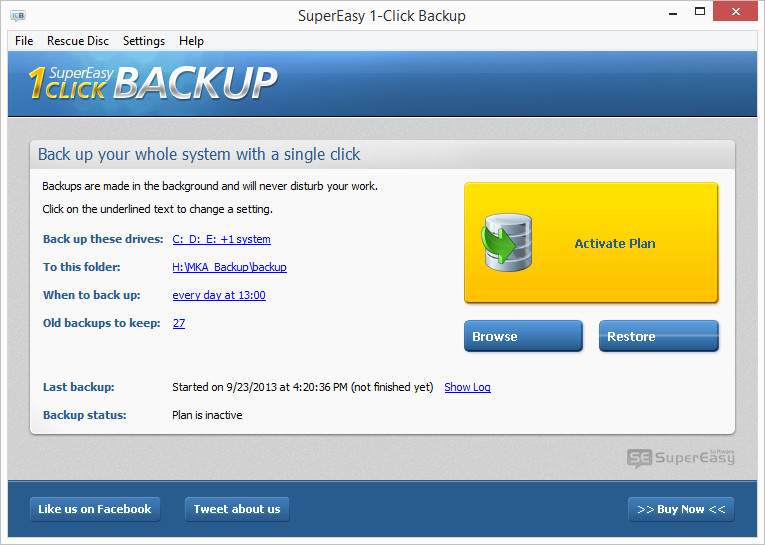Click the Buy Now button

(681, 509)
